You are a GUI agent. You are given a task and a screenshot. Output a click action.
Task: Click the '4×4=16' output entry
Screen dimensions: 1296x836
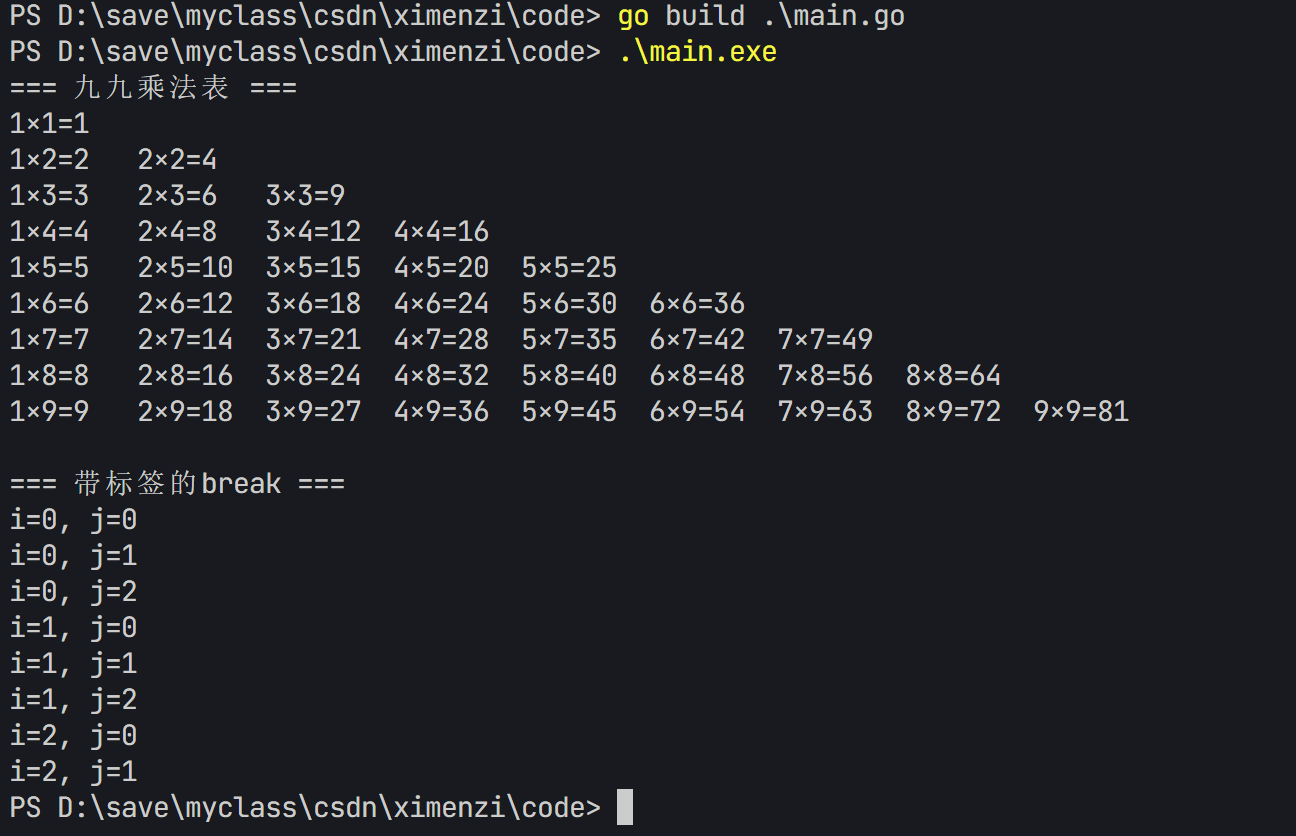[x=441, y=232]
